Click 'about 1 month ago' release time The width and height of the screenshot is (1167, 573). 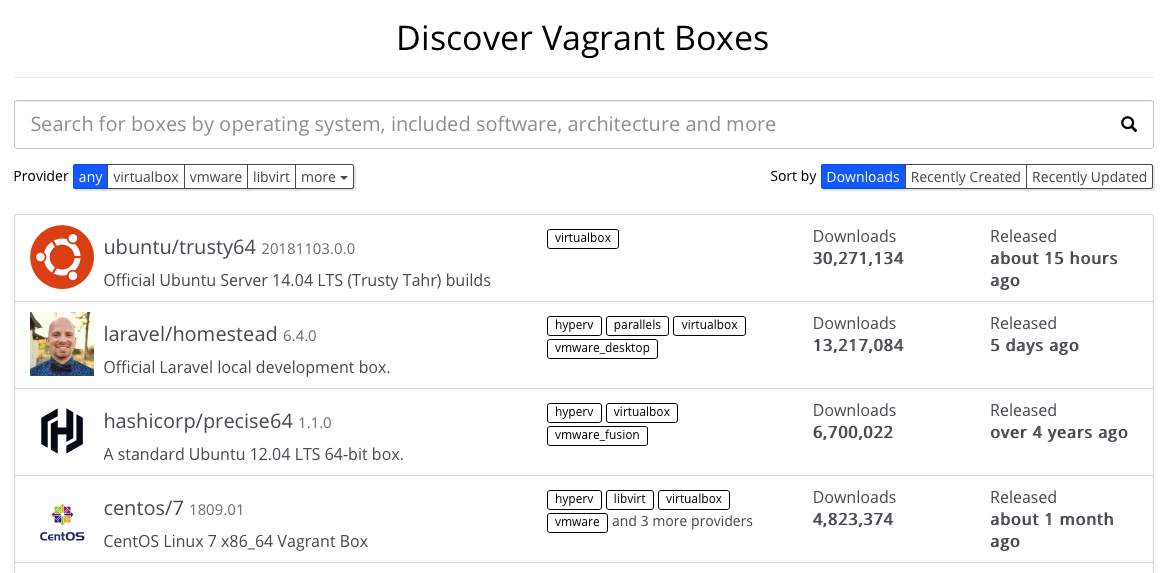(x=1052, y=531)
